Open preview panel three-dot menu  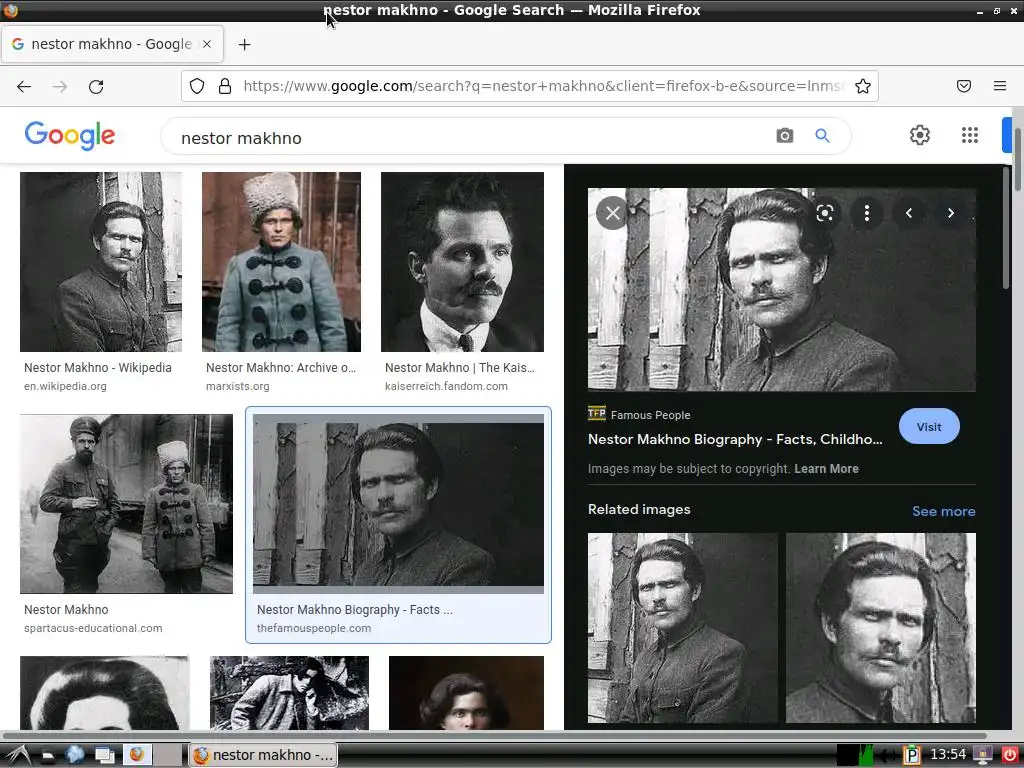click(867, 213)
